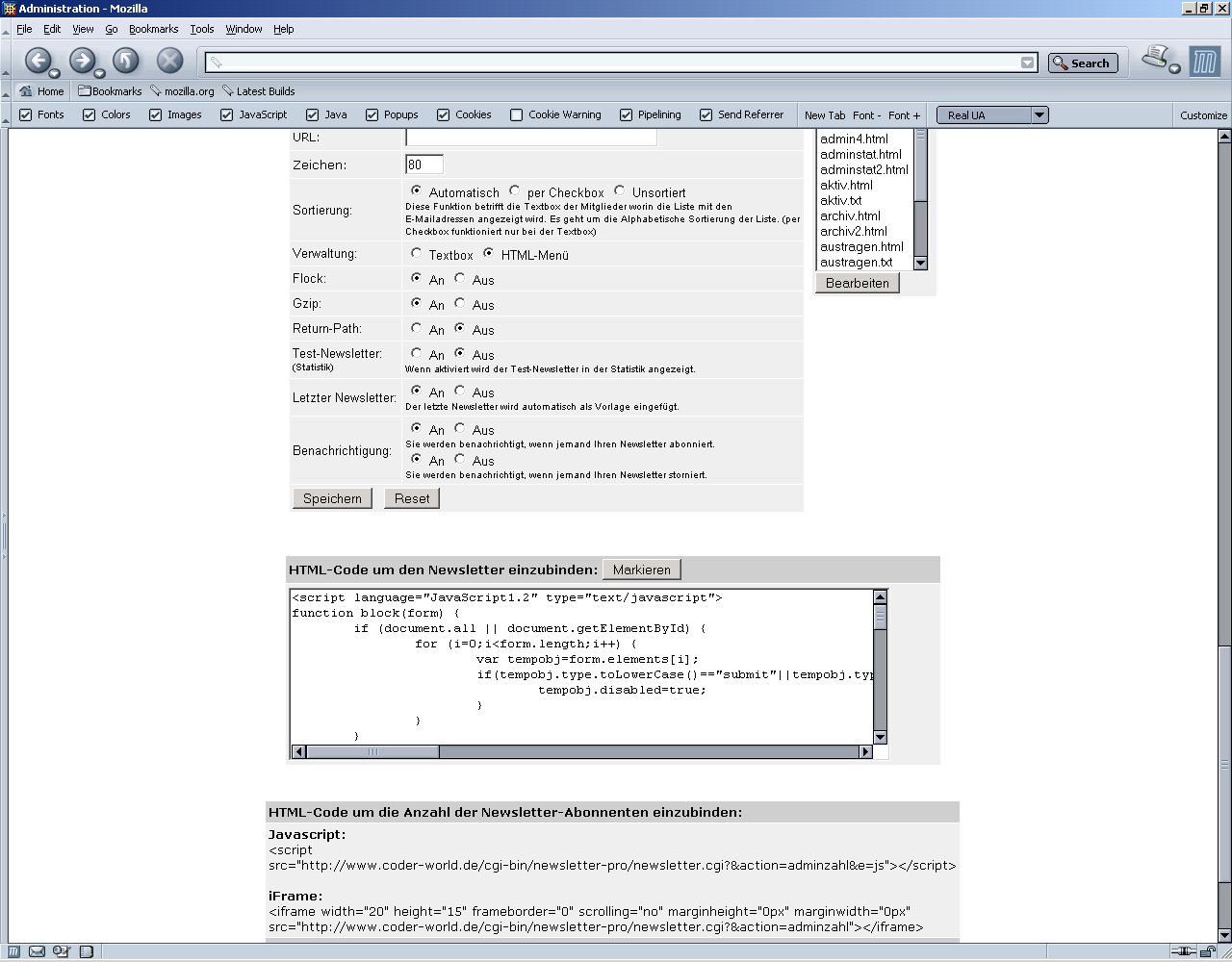The width and height of the screenshot is (1232, 962).
Task: Open the mozilla.org bookmark
Action: 182,91
